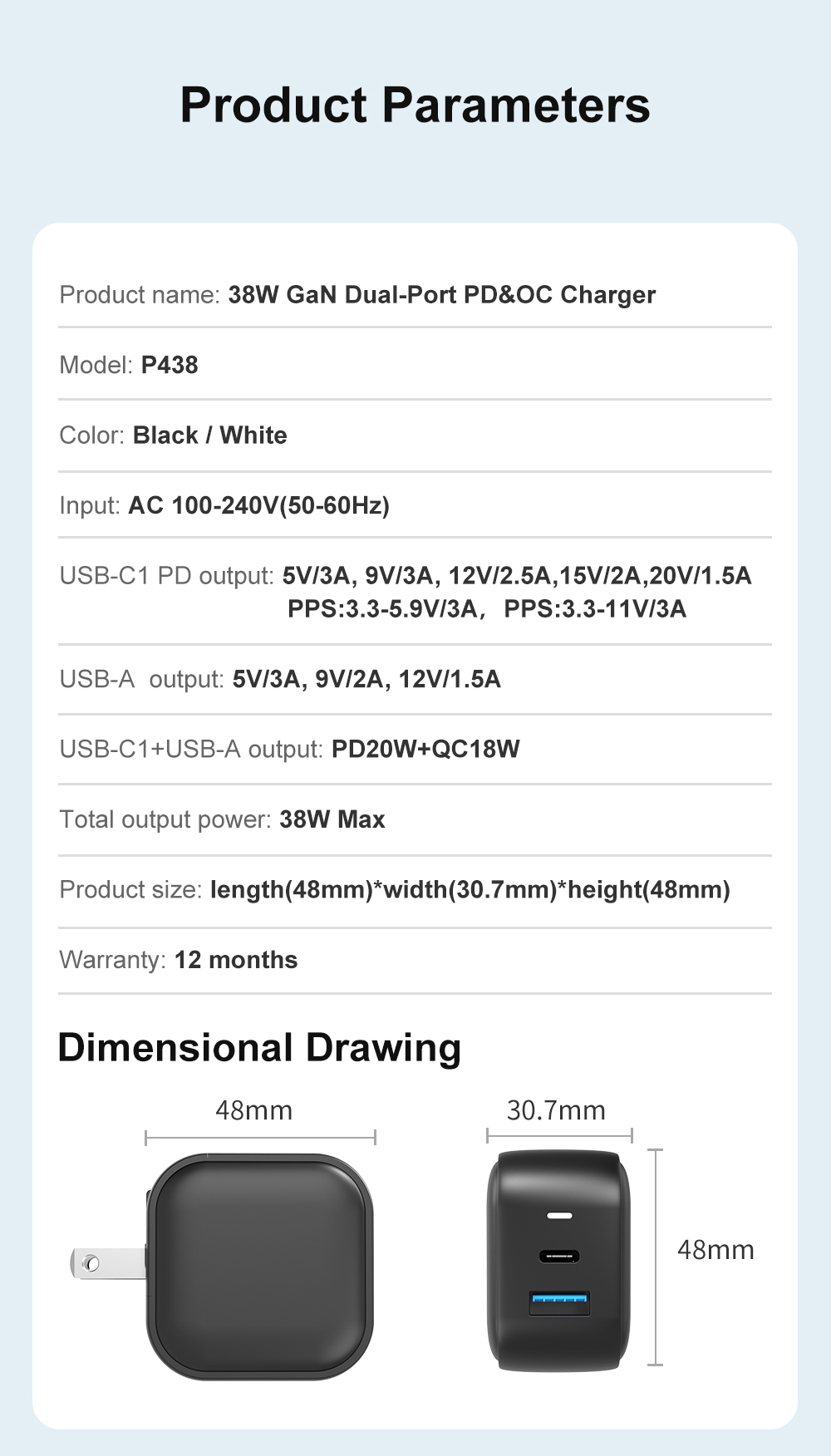This screenshot has width=831, height=1456.
Task: Click the 48mm height label beside side view
Action: pyautogui.click(x=715, y=1250)
